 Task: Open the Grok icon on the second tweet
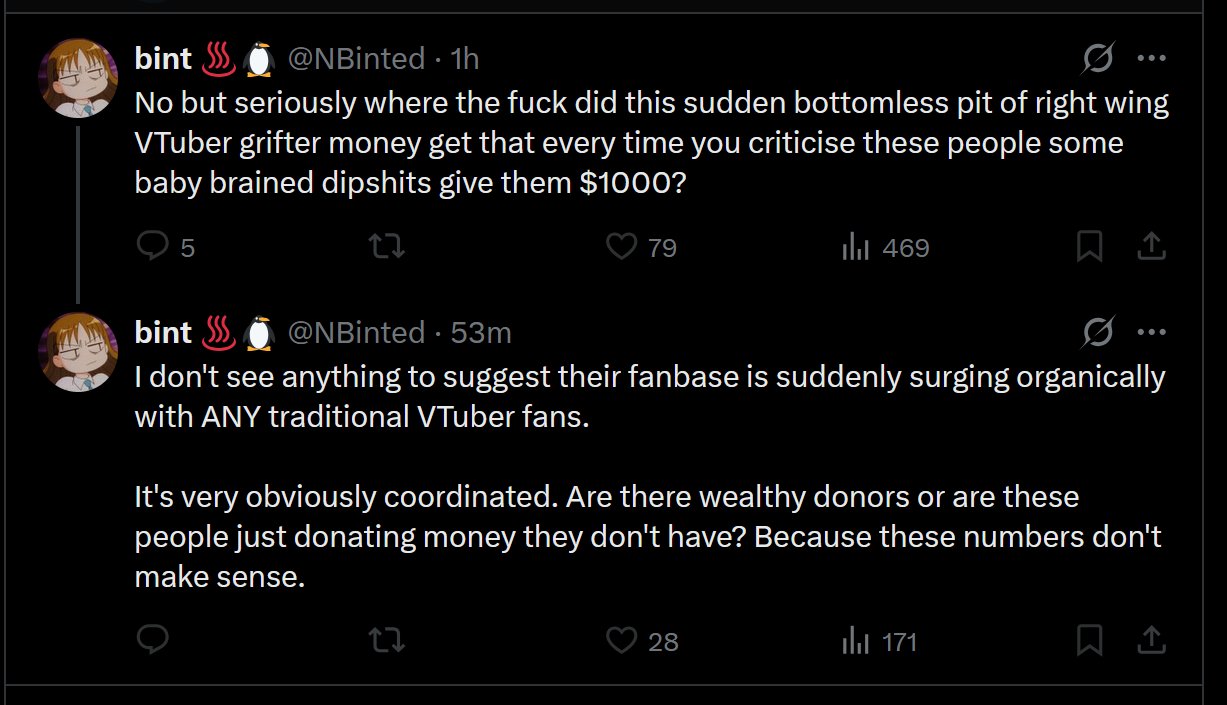click(x=1099, y=333)
